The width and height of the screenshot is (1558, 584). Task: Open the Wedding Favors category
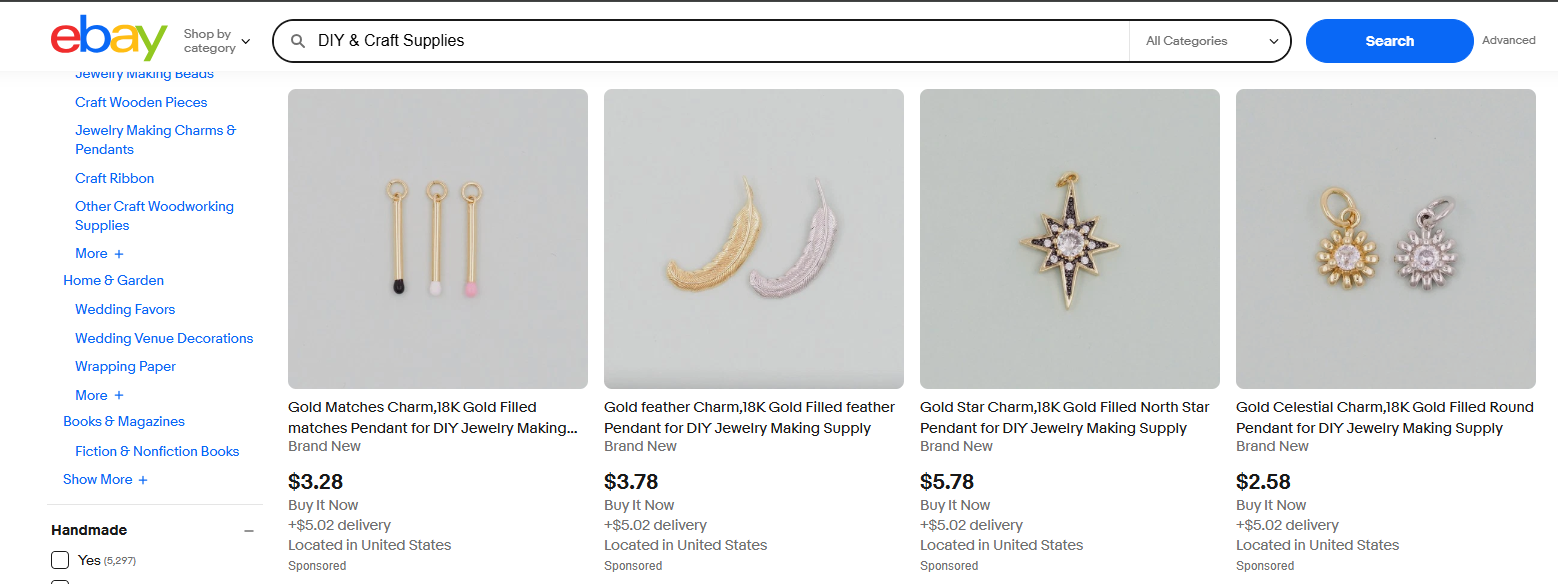[x=124, y=309]
